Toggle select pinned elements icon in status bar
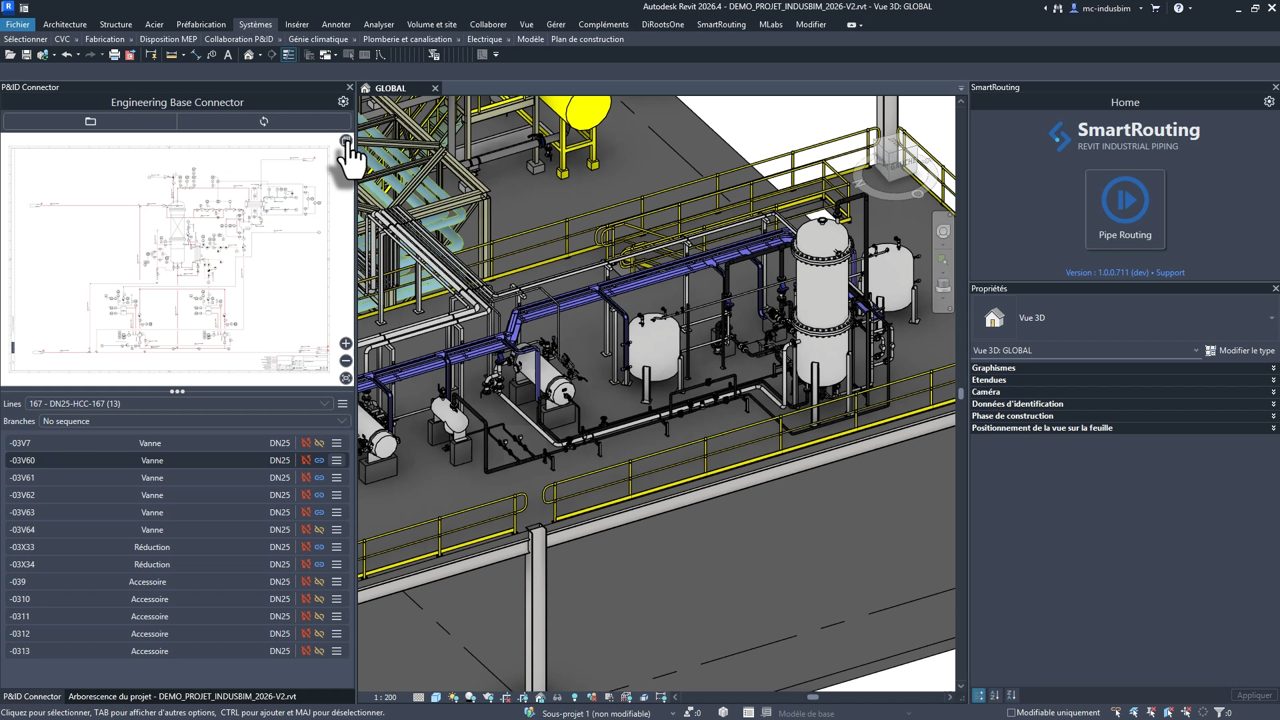 (1151, 713)
